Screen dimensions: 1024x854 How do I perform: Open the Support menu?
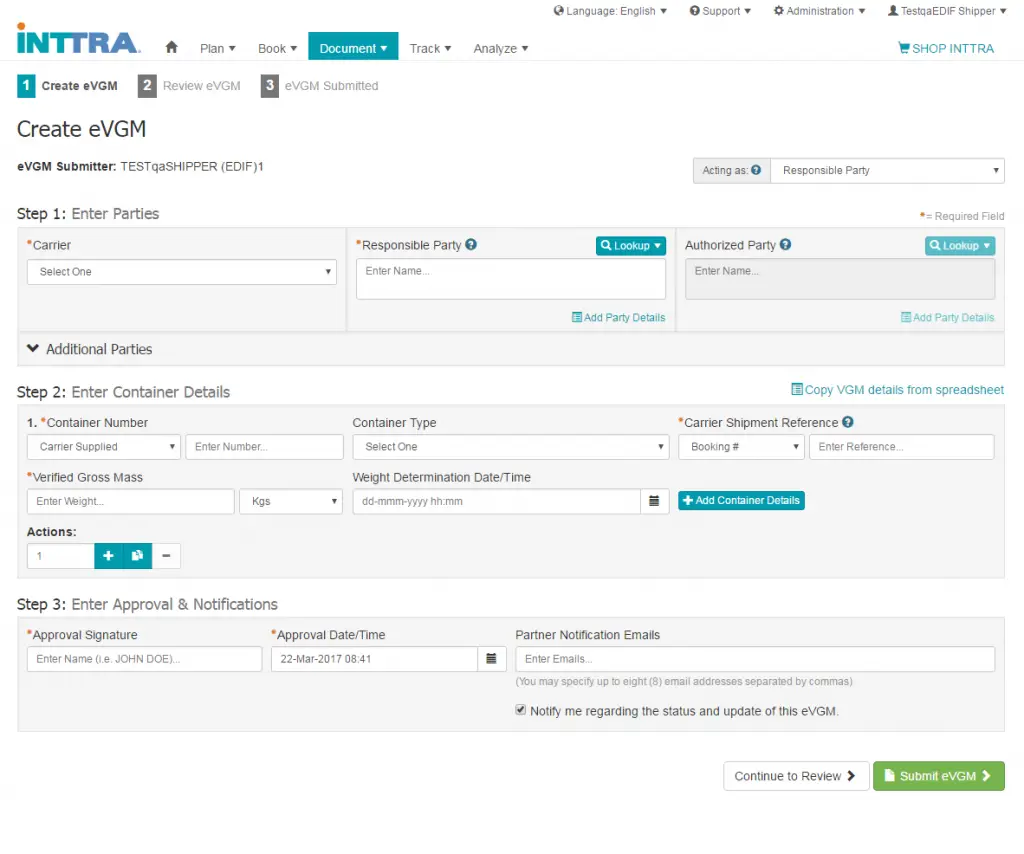tap(720, 11)
